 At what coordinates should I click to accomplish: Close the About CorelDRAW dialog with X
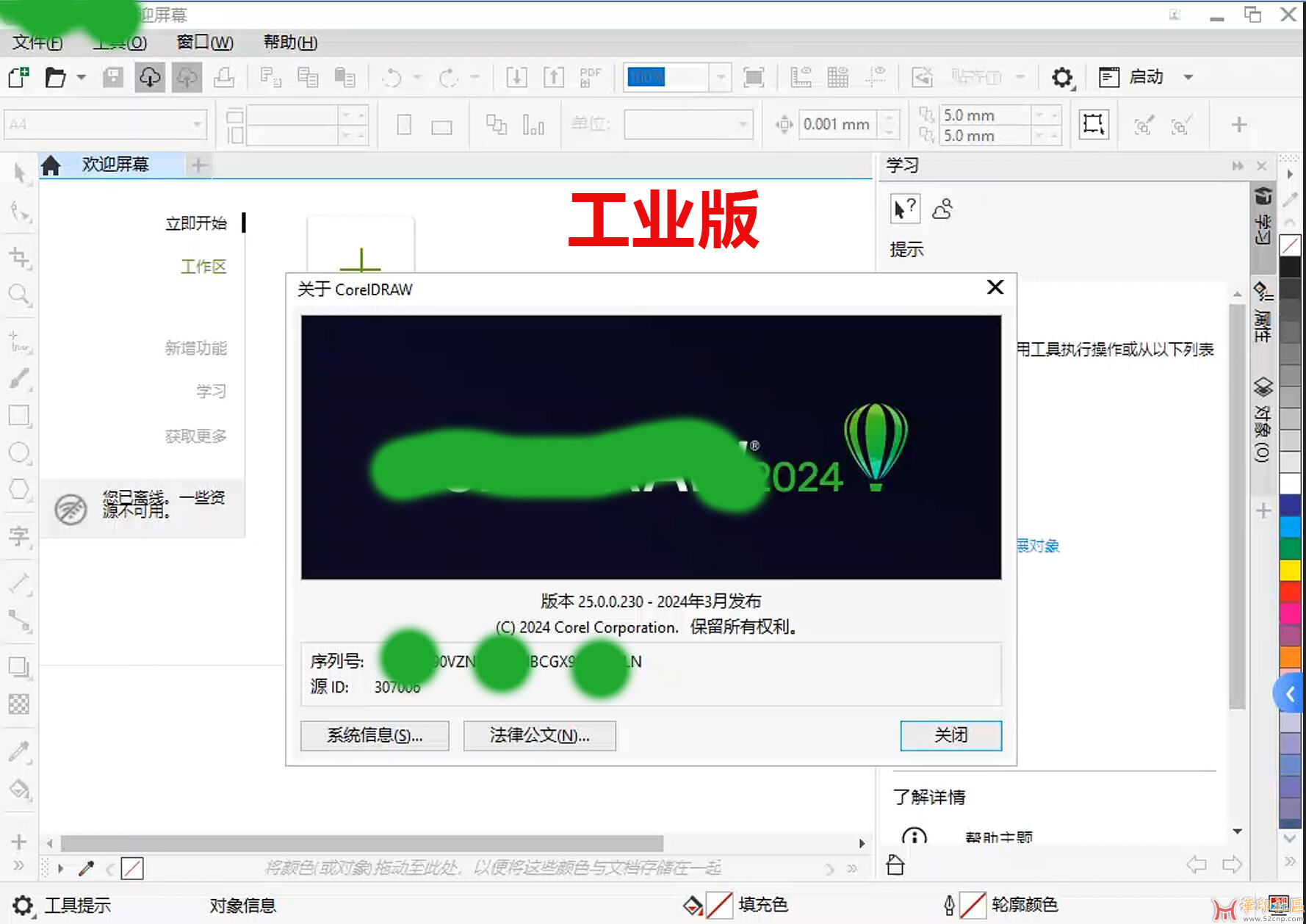(x=995, y=287)
